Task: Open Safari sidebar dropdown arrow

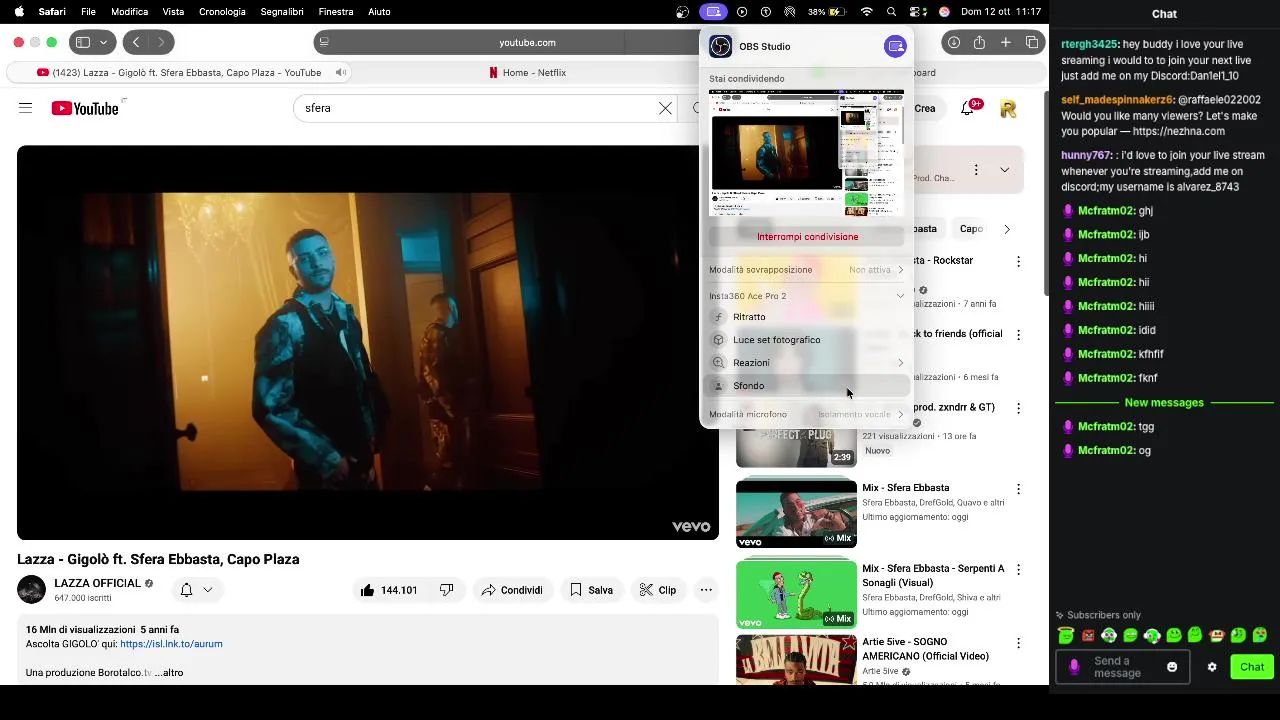Action: tap(103, 42)
